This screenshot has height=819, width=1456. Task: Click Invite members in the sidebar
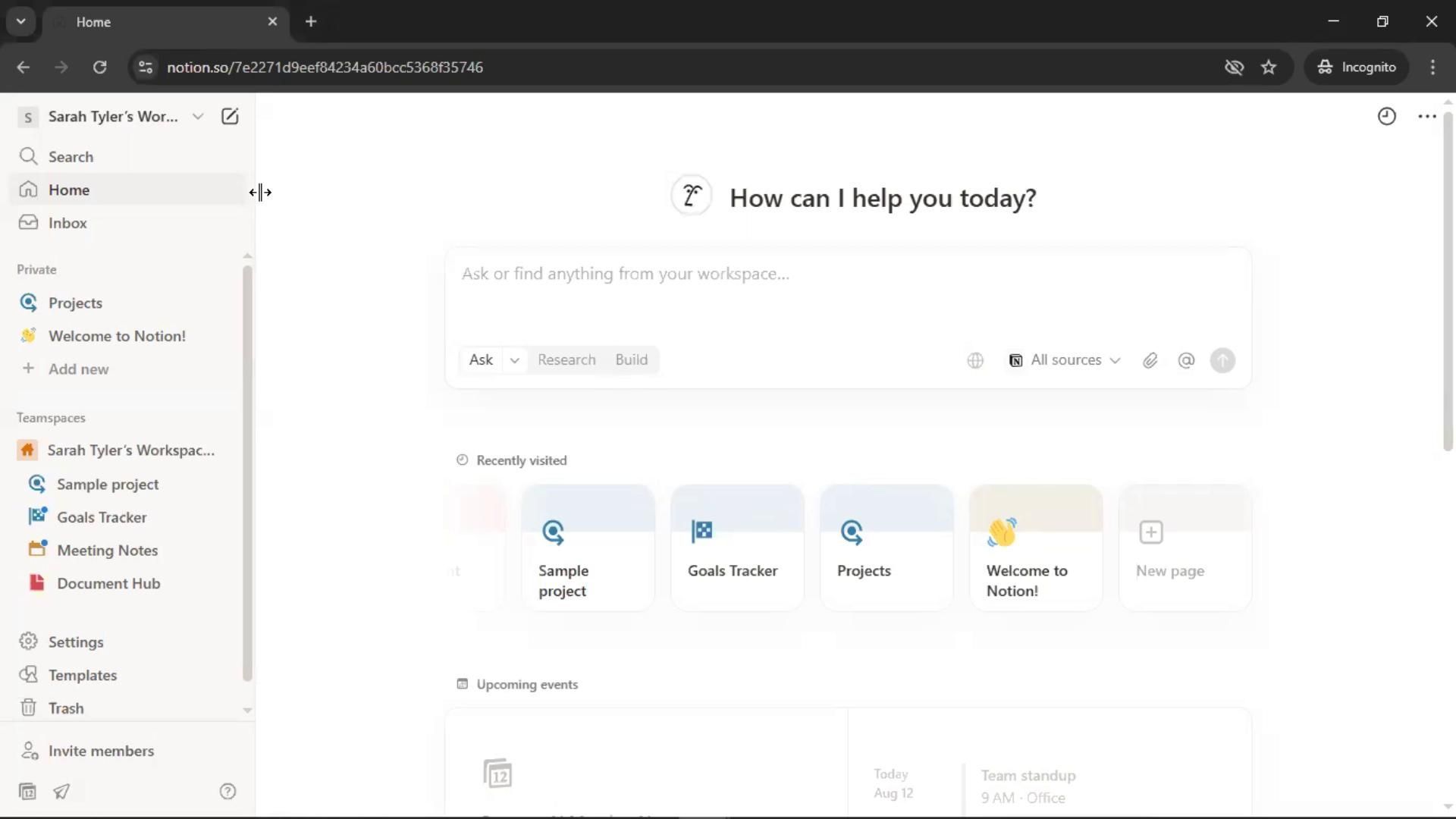101,750
